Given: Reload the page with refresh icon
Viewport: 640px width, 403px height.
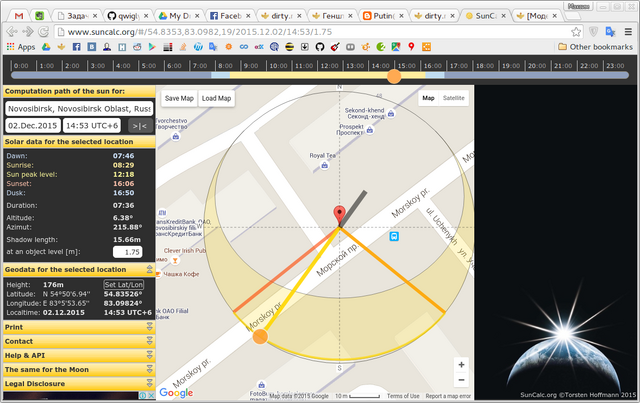Looking at the screenshot, I should pos(43,31).
